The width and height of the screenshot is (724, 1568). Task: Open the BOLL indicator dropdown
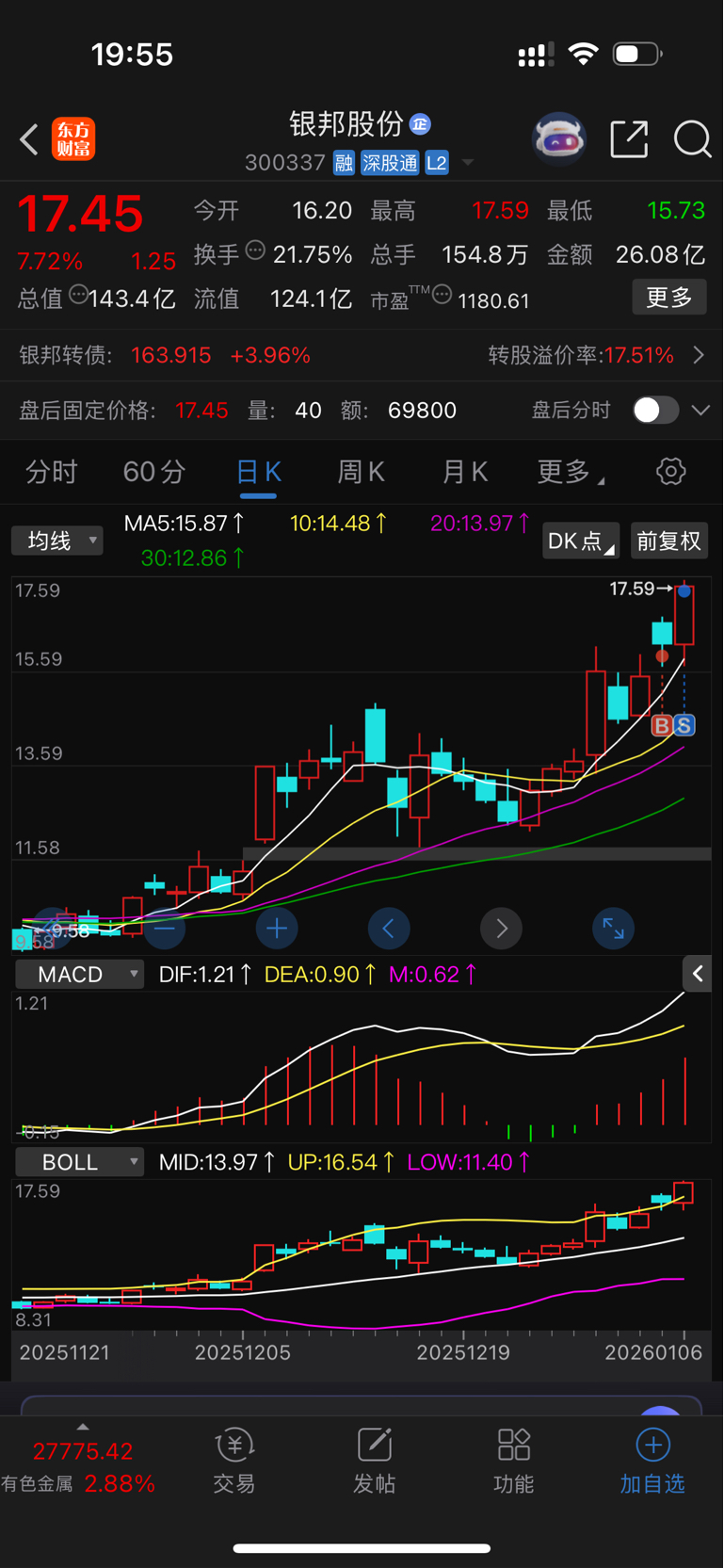click(79, 1162)
